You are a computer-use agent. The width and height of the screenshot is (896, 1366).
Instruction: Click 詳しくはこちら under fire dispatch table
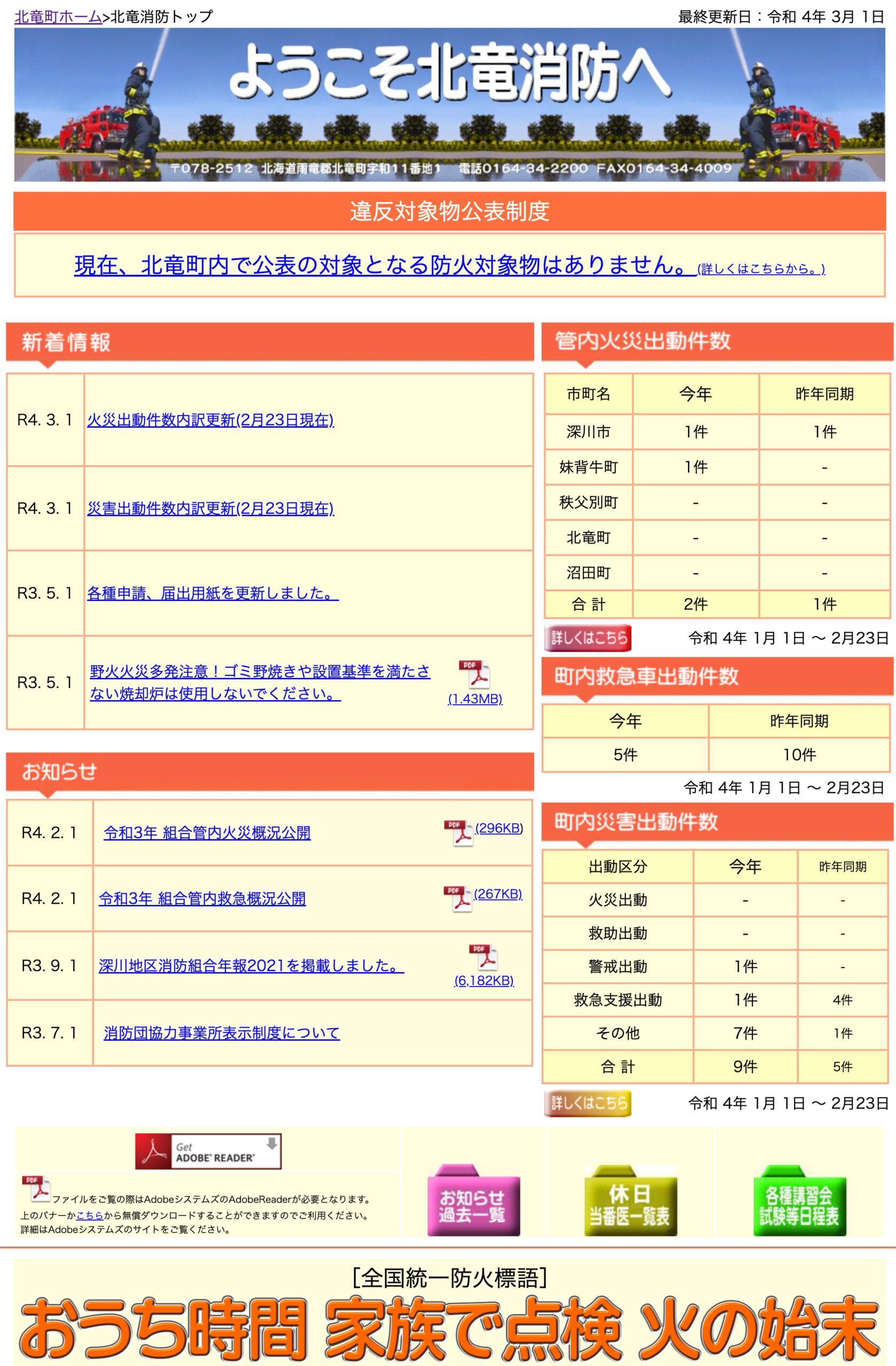(586, 638)
